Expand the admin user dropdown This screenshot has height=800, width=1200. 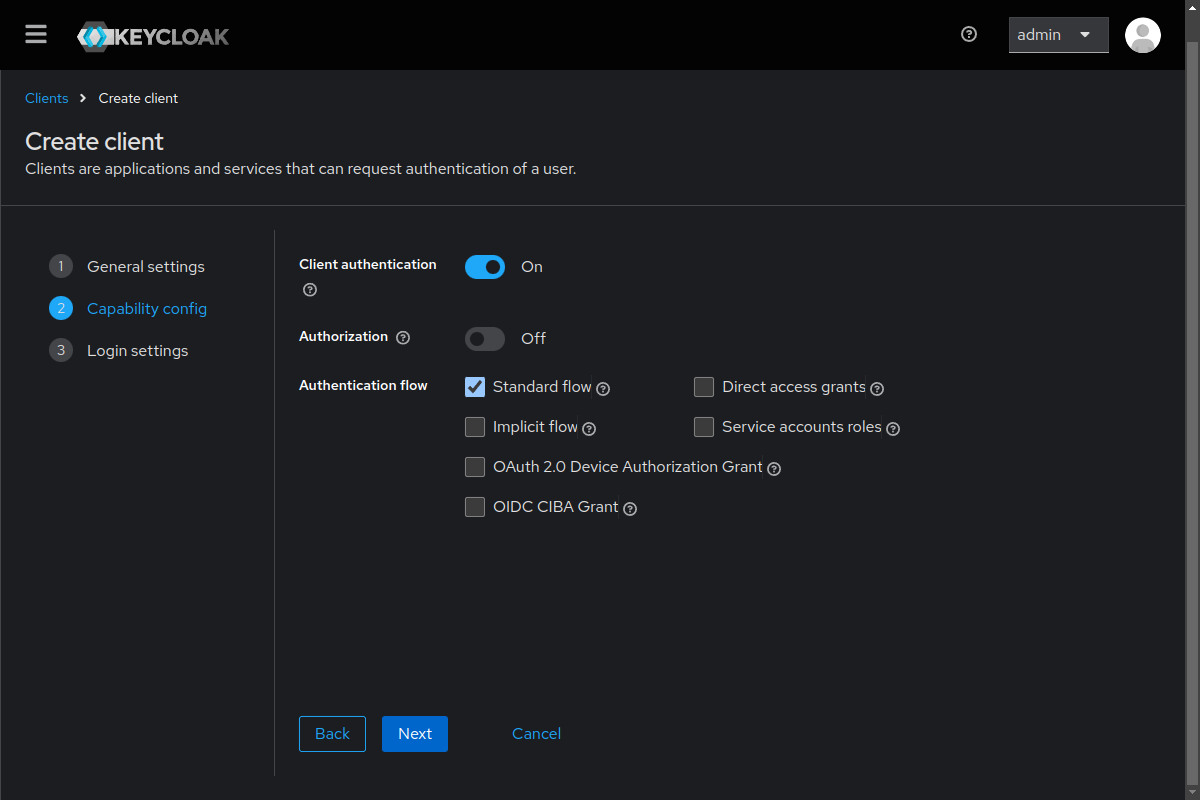point(1058,35)
